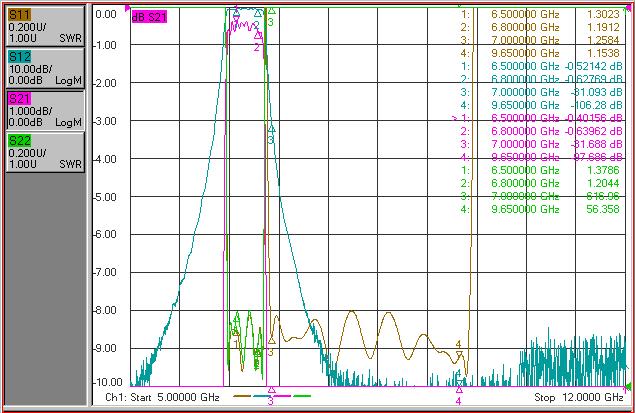Select the magenta S21 marker 2 triangle
Image resolution: width=635 pixels, height=413 pixels.
click(258, 36)
